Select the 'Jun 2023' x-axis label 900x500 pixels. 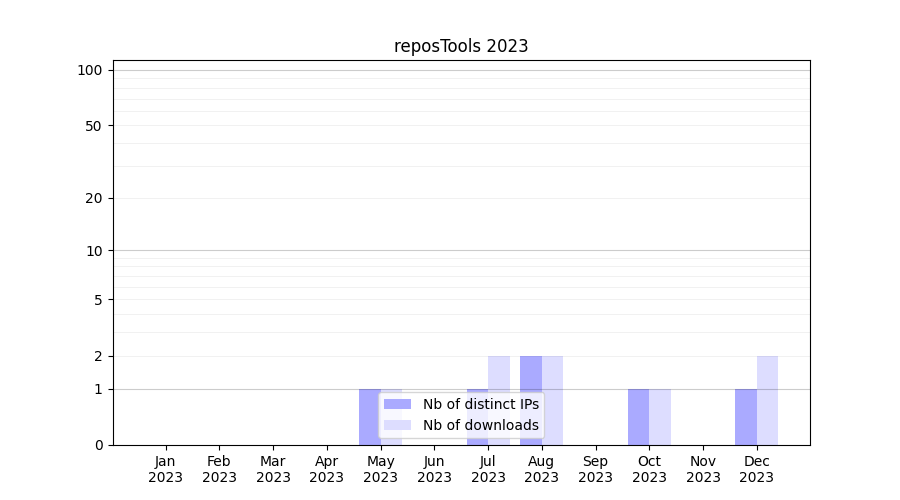[434, 469]
